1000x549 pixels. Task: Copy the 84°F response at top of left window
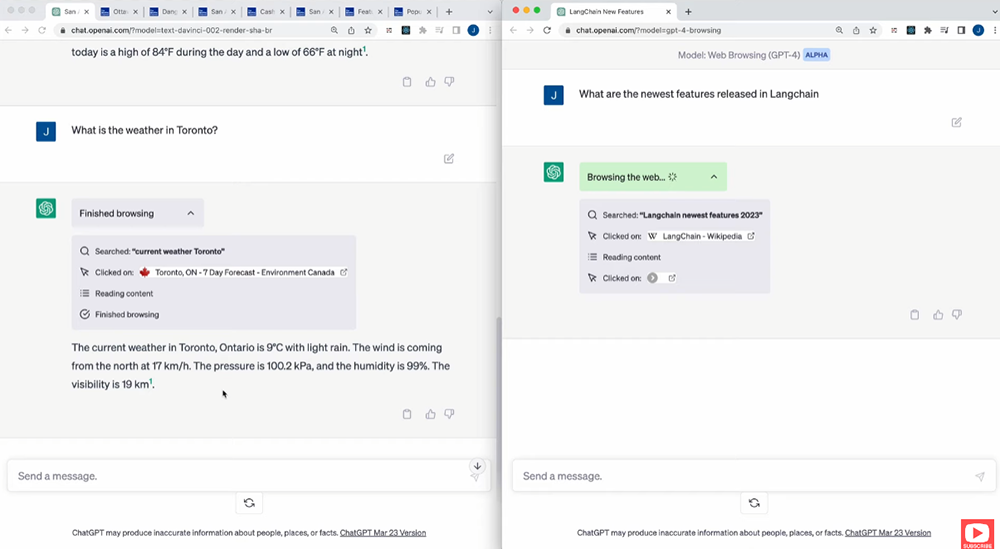(x=407, y=82)
